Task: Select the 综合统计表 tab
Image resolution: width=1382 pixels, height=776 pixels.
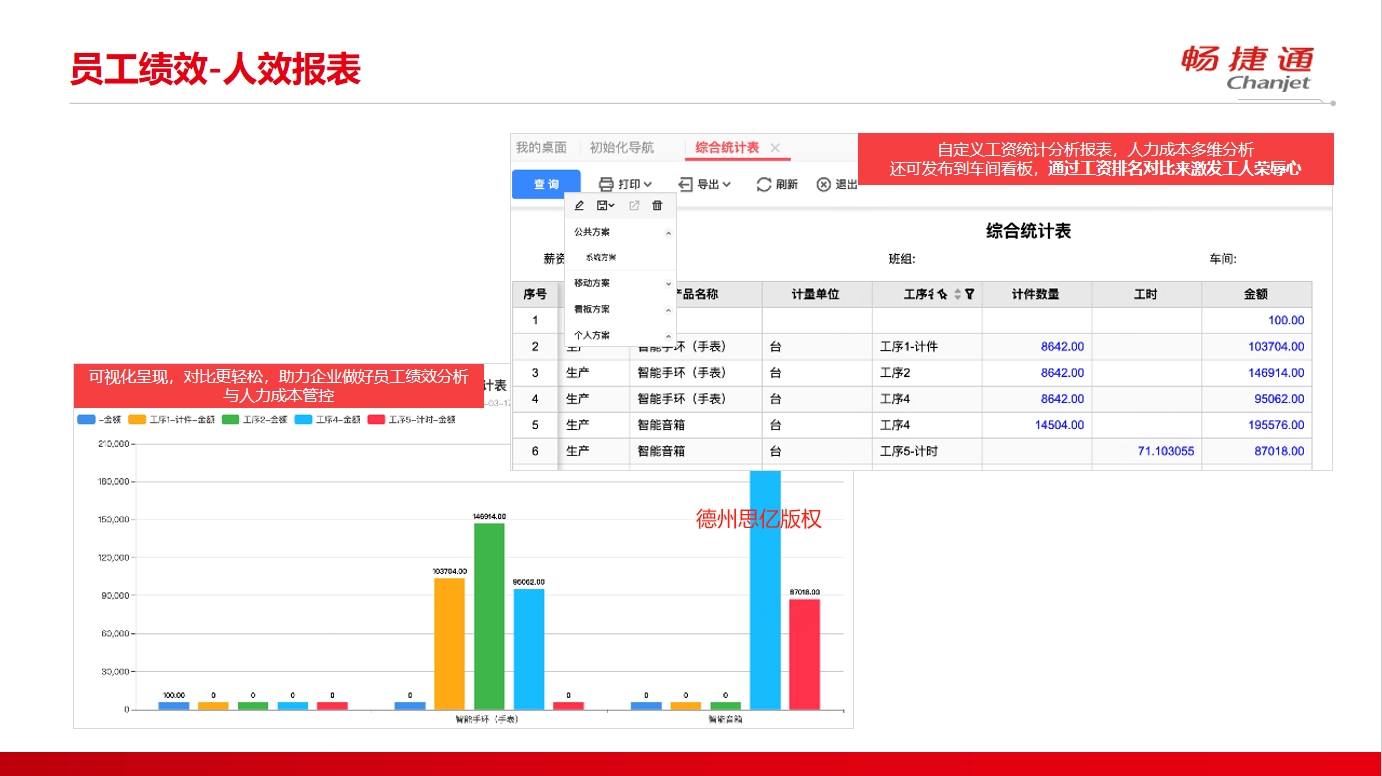Action: pos(727,147)
